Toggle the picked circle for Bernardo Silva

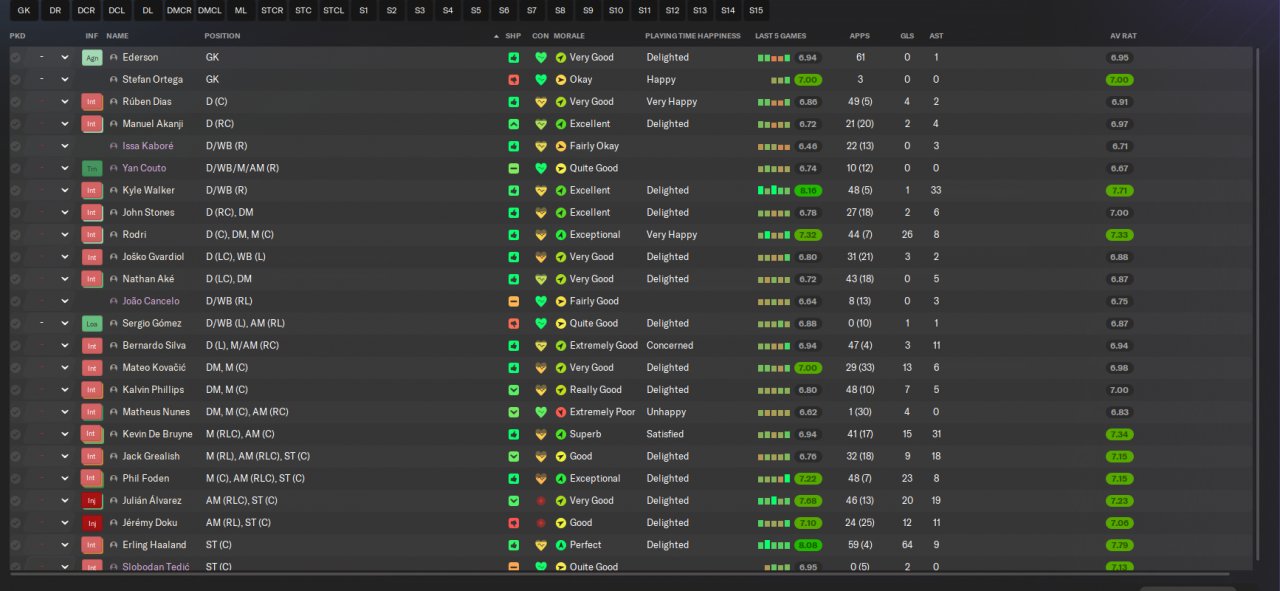tap(15, 346)
